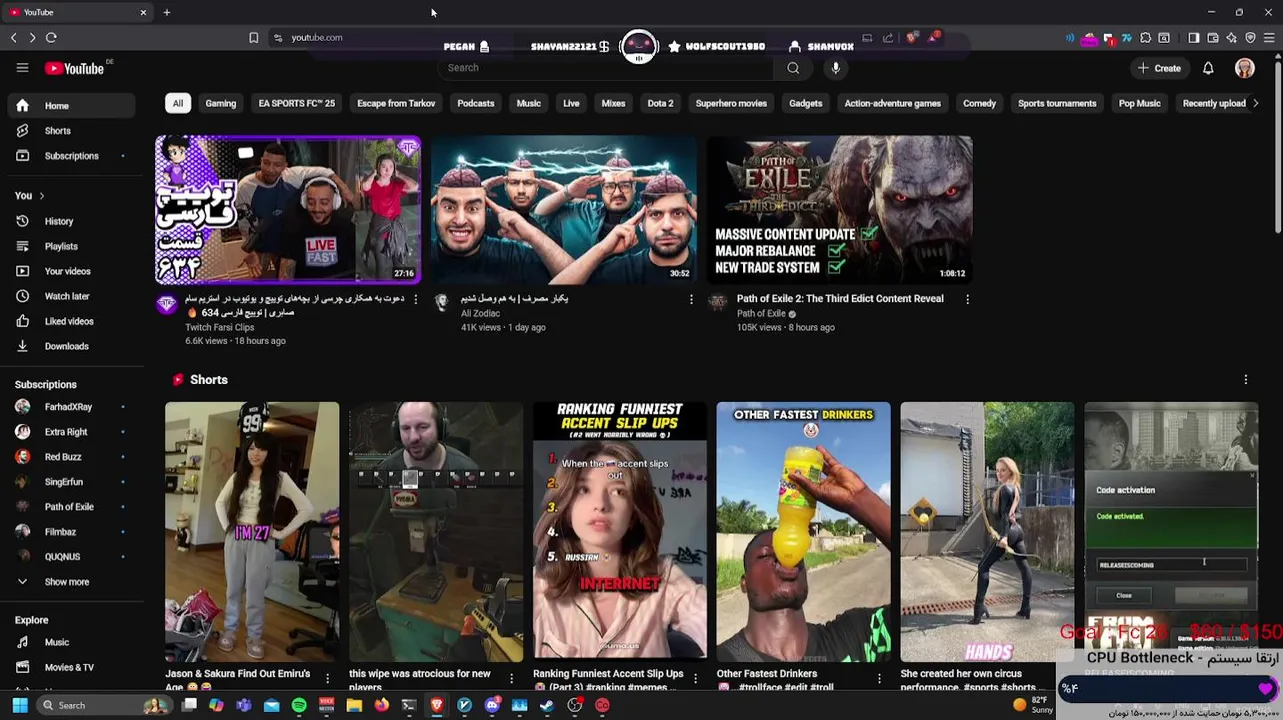Click the Path of Exile channel name
Screen dimensions: 1283x720
761,314
